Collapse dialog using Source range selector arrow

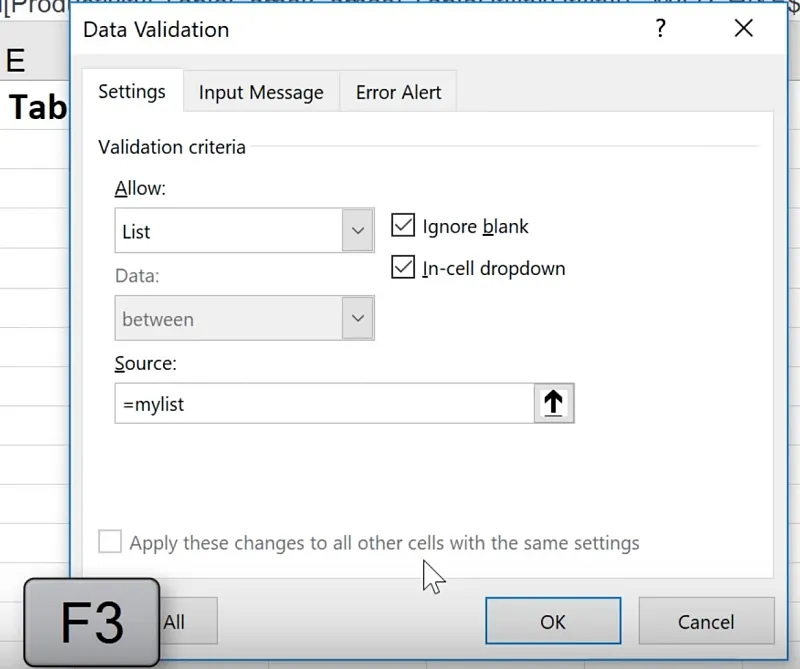[x=553, y=403]
